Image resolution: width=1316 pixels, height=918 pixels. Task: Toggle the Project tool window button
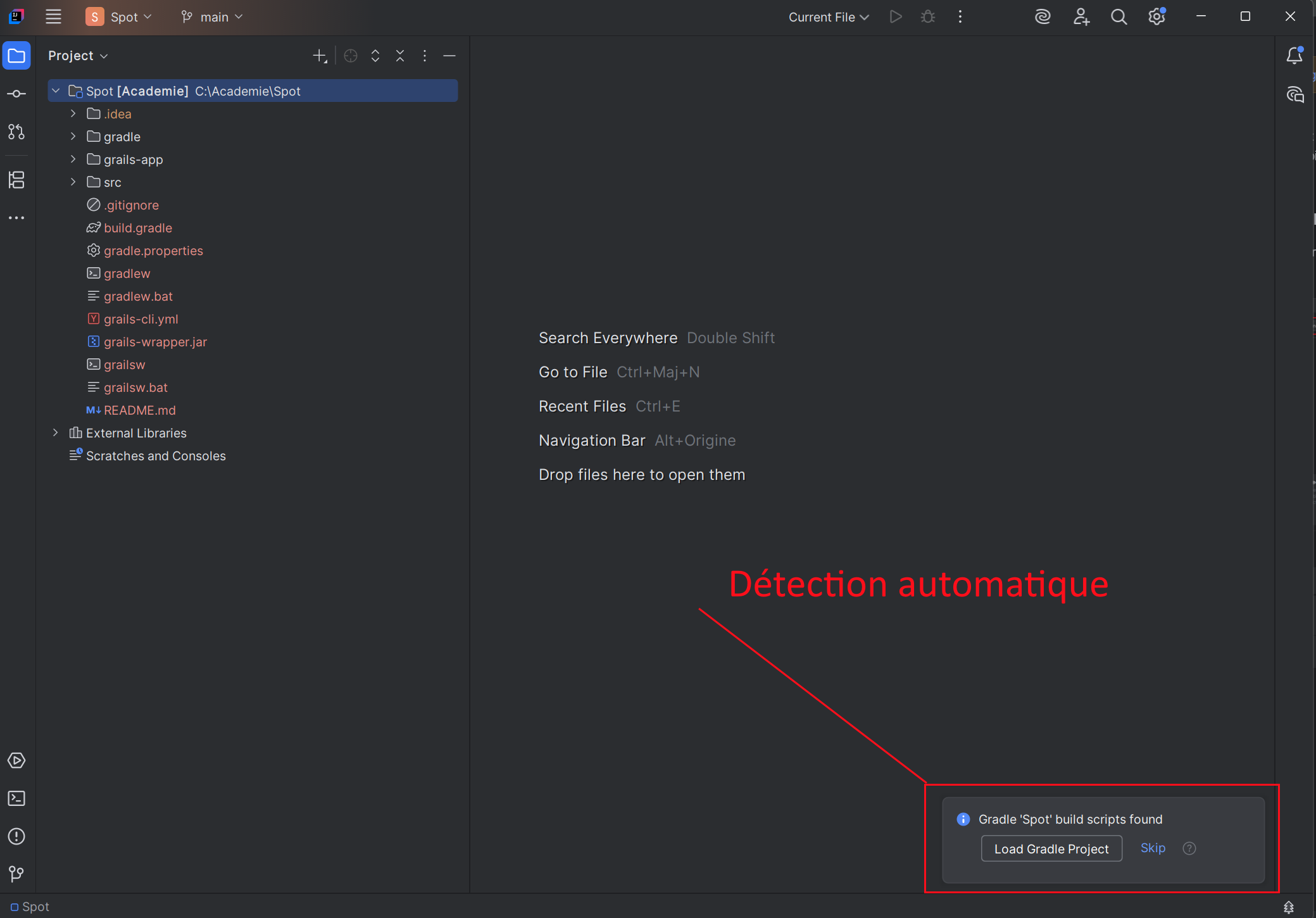(16, 56)
